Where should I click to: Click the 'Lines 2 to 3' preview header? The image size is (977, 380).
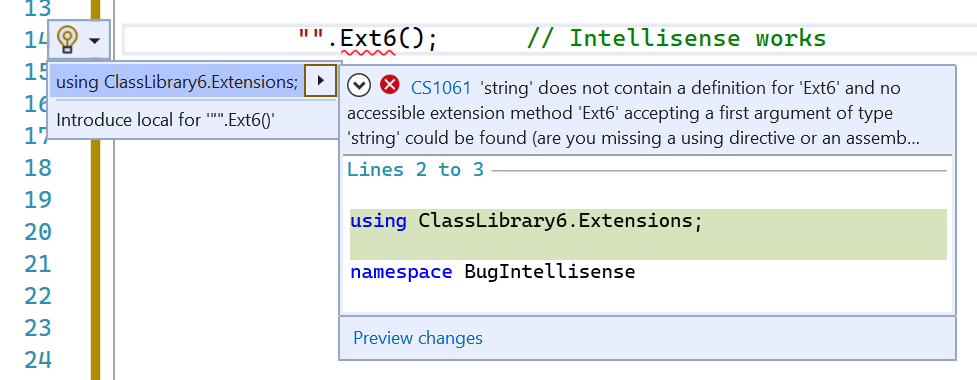(415, 169)
